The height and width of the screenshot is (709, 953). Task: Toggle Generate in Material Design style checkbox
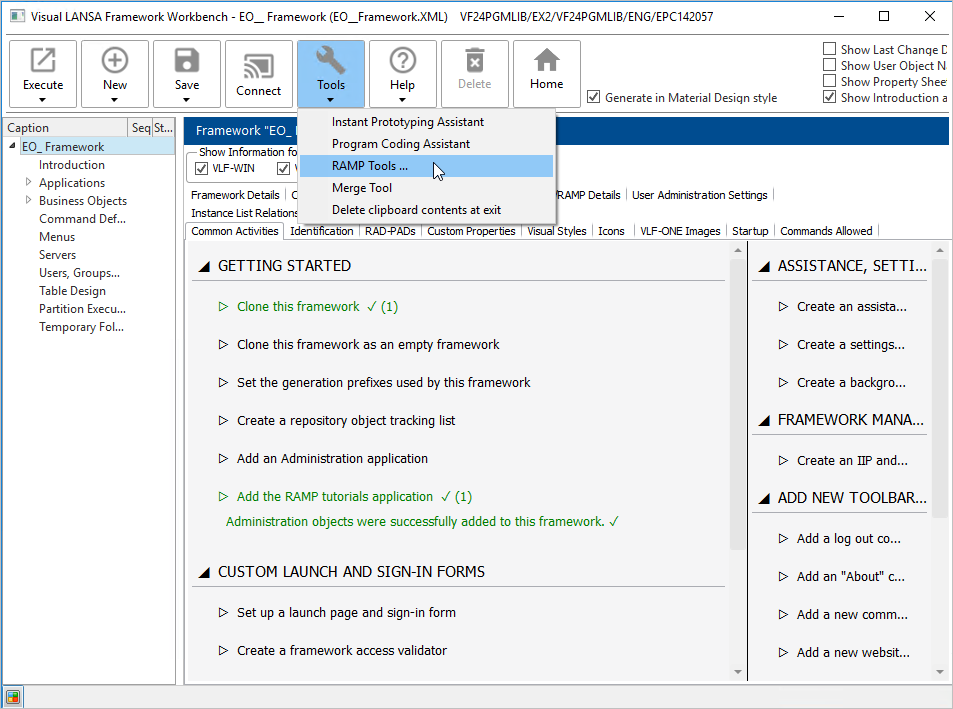click(x=594, y=97)
